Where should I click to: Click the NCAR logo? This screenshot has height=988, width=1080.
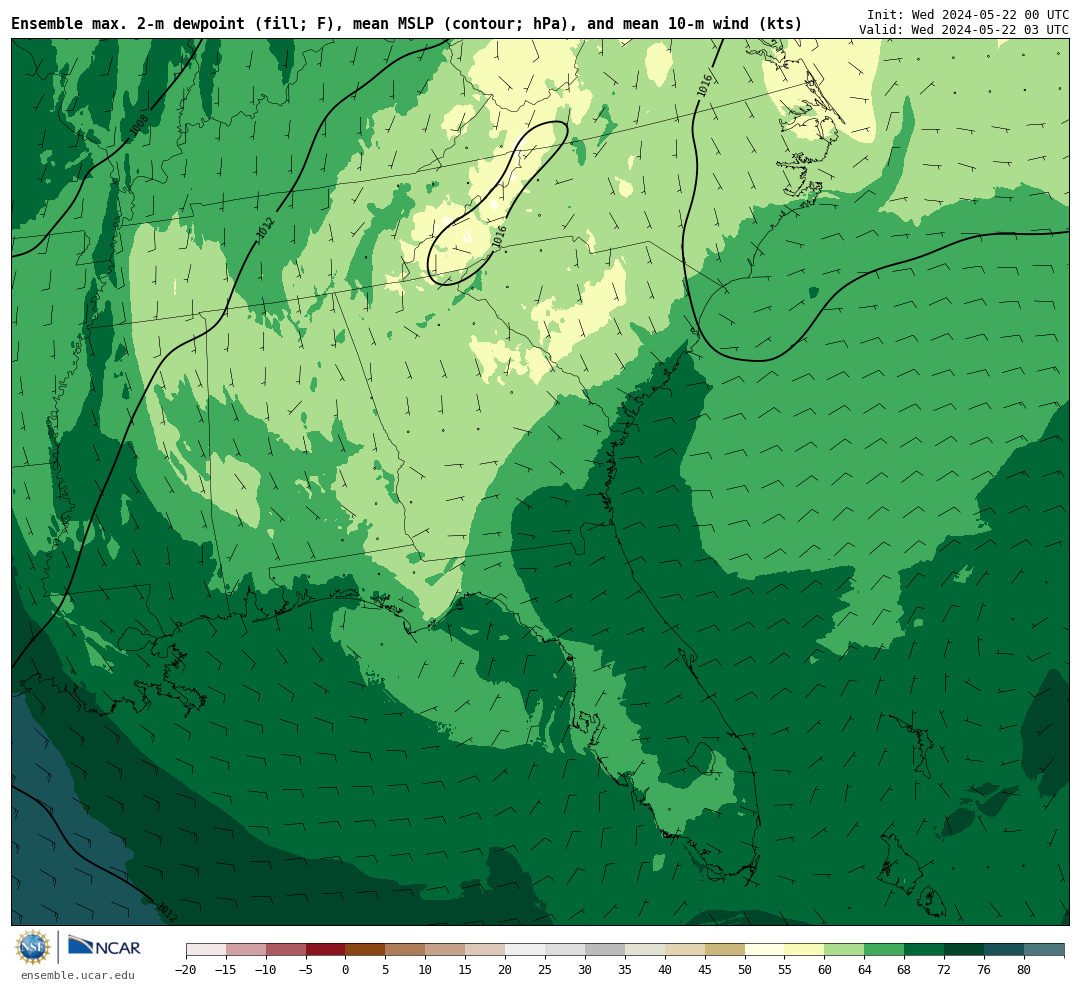pos(105,947)
